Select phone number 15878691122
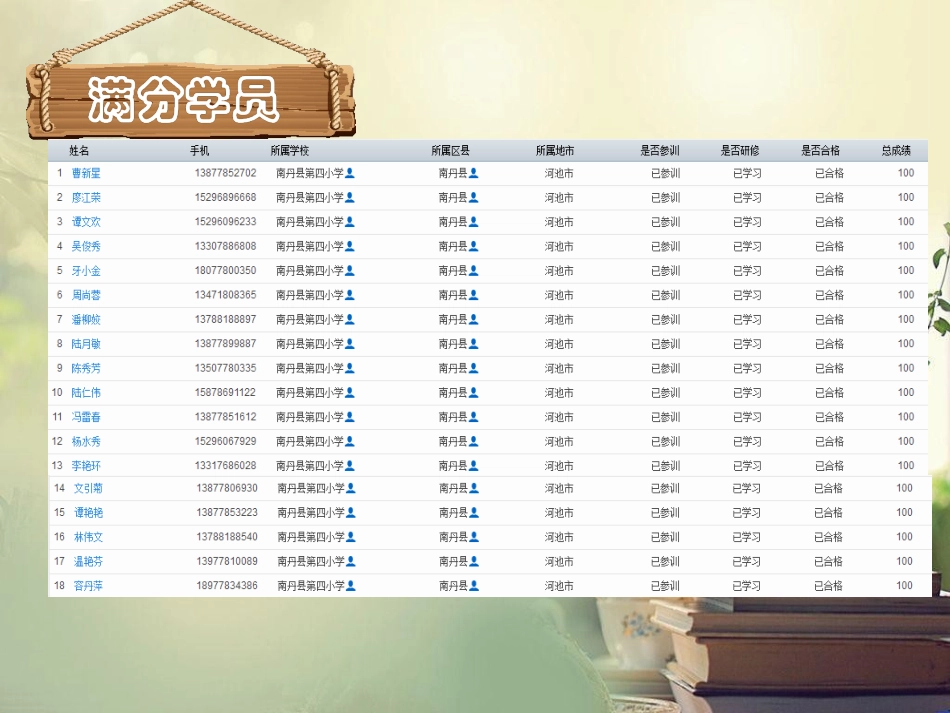Screen dimensions: 950x713 225,393
